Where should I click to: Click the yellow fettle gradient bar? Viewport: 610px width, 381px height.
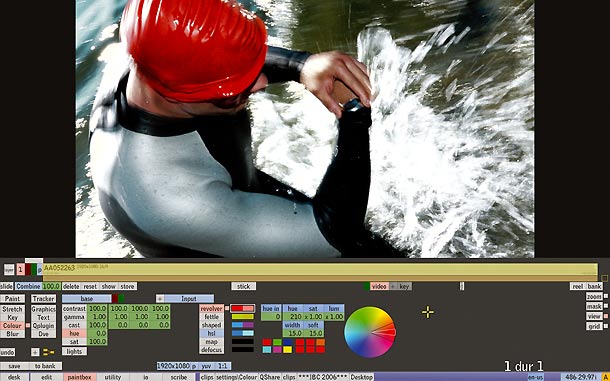[x=242, y=317]
